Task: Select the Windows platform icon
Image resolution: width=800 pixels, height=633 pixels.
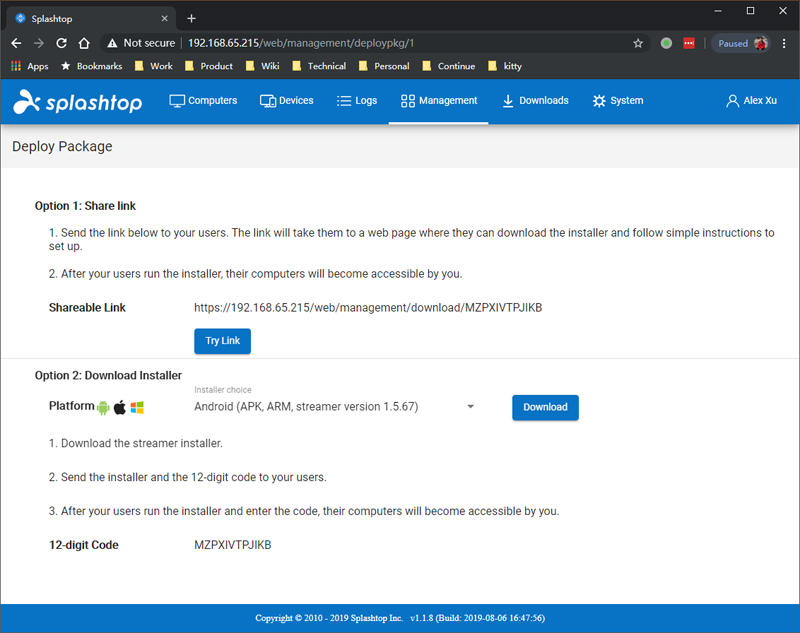Action: (x=137, y=407)
